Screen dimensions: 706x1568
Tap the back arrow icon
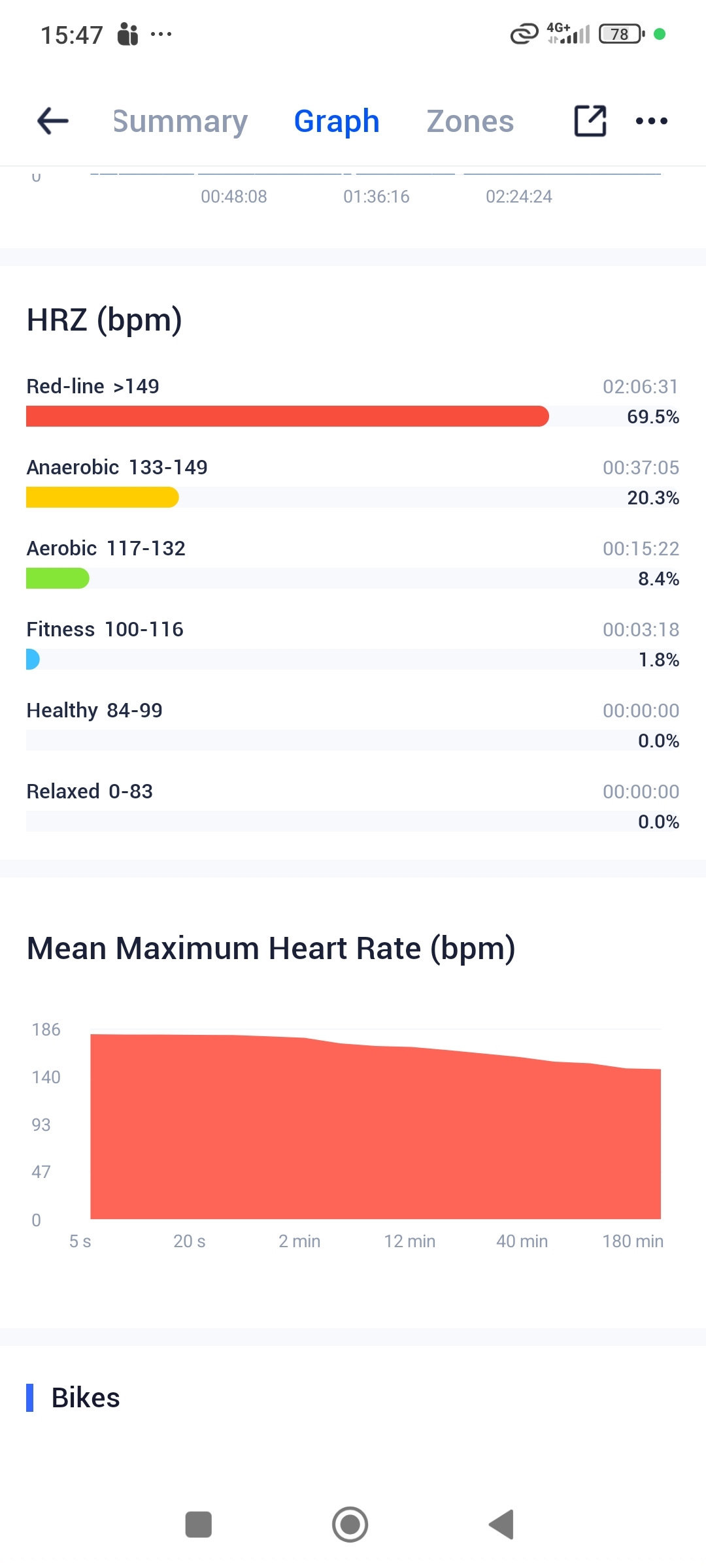(x=53, y=121)
